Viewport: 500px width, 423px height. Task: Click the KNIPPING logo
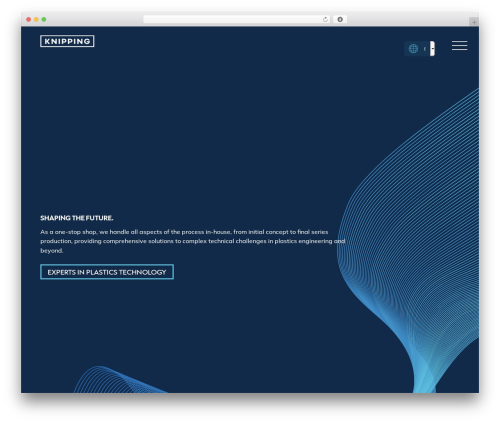(67, 41)
